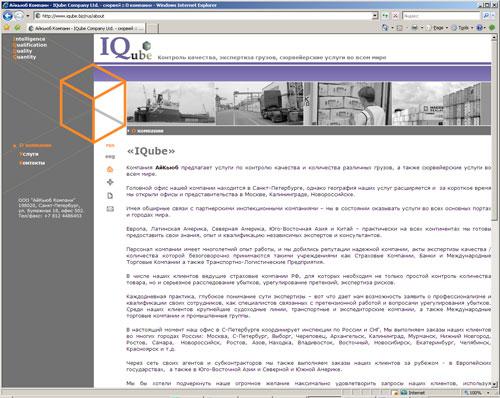500x398 pixels.
Task: Add to Favorites with the green plus star
Action: pos(17,28)
